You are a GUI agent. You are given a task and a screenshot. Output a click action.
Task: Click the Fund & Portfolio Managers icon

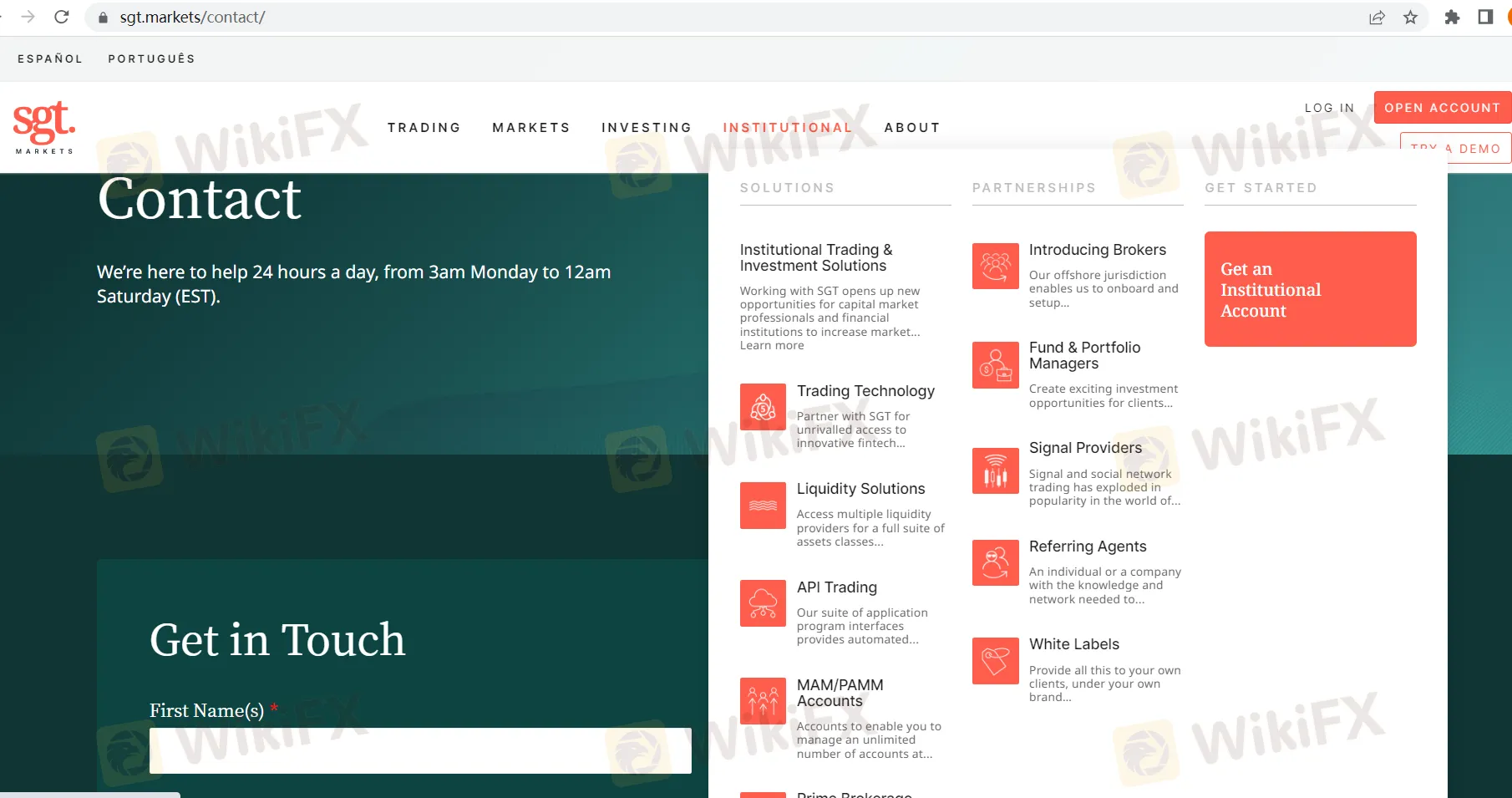tap(996, 365)
